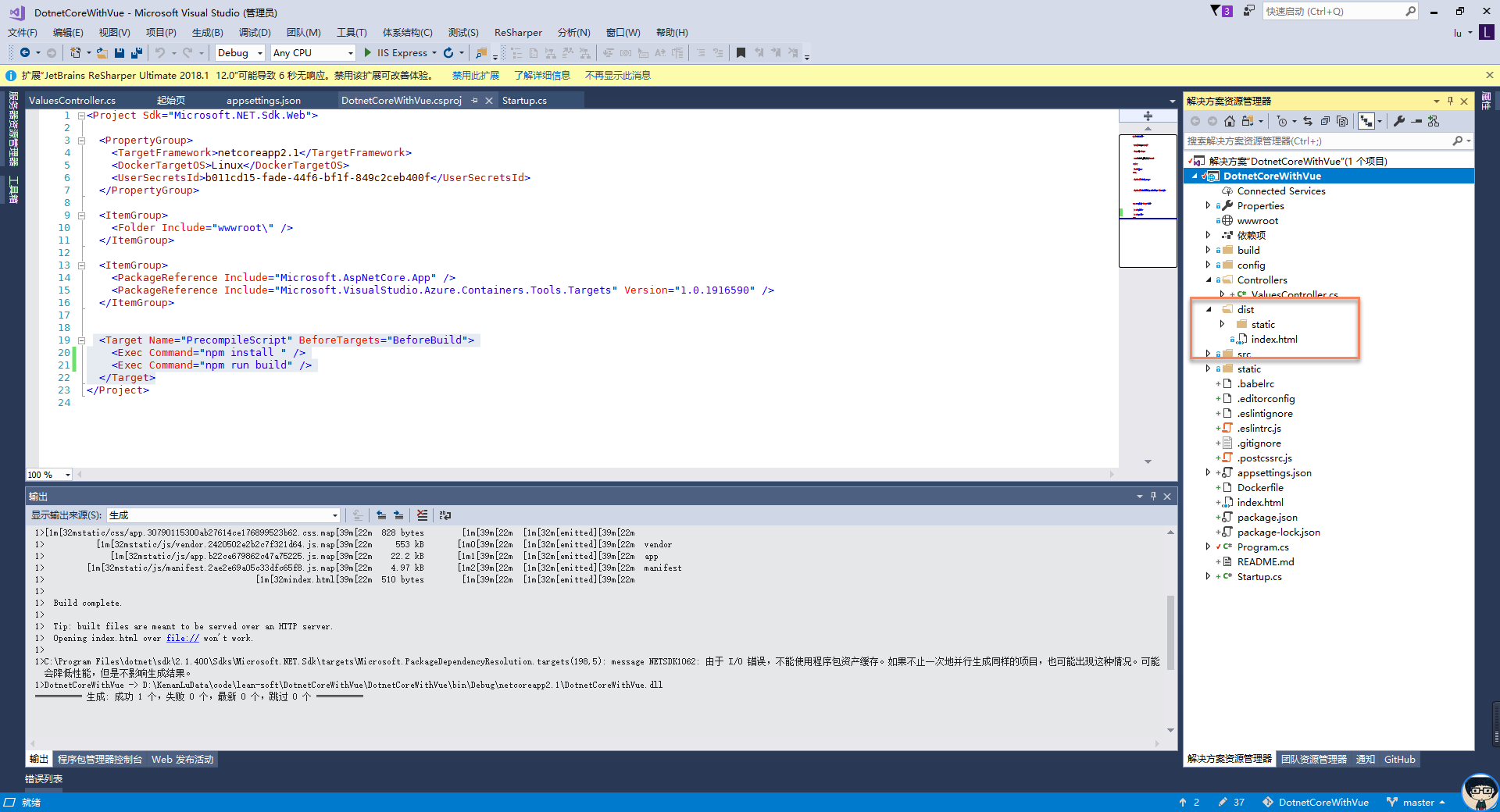This screenshot has width=1500, height=812.
Task: Open the output source dropdown showing 生成
Action: coord(223,515)
